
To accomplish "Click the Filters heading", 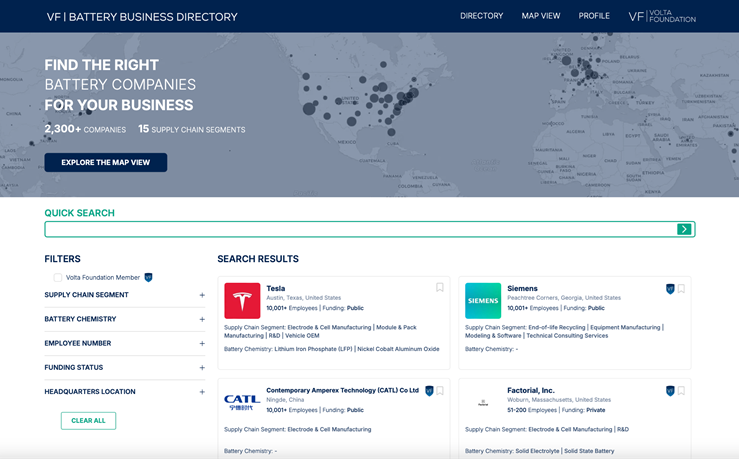I will (62, 259).
